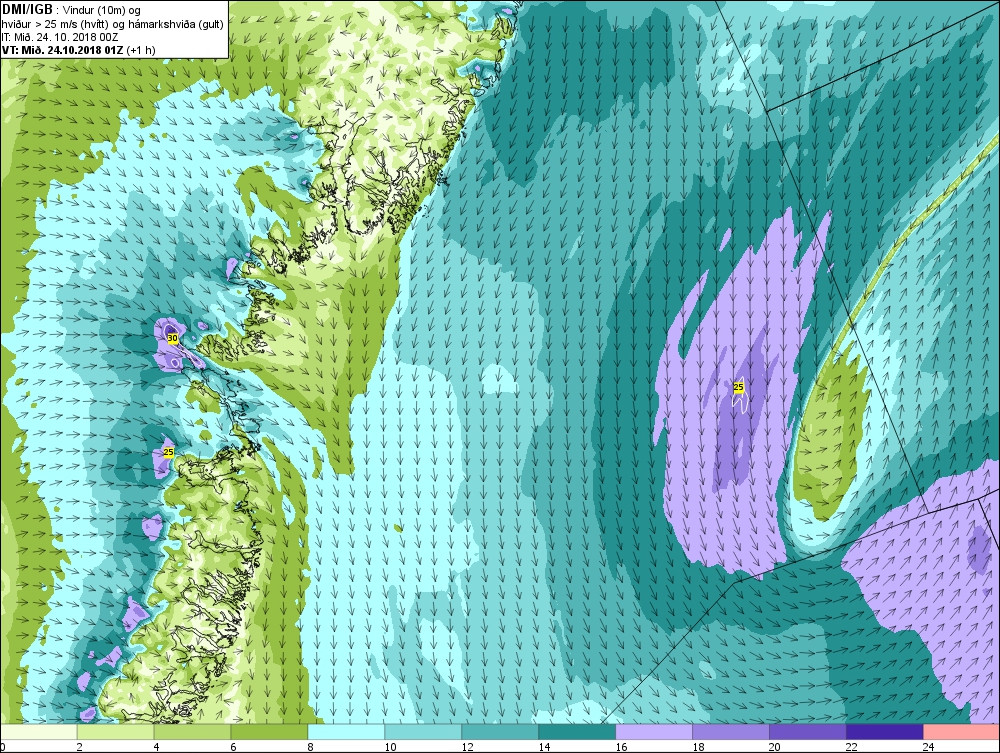The image size is (1000, 753).
Task: Select the 14–16 m/s dark teal legend swatch
Action: tap(577, 732)
